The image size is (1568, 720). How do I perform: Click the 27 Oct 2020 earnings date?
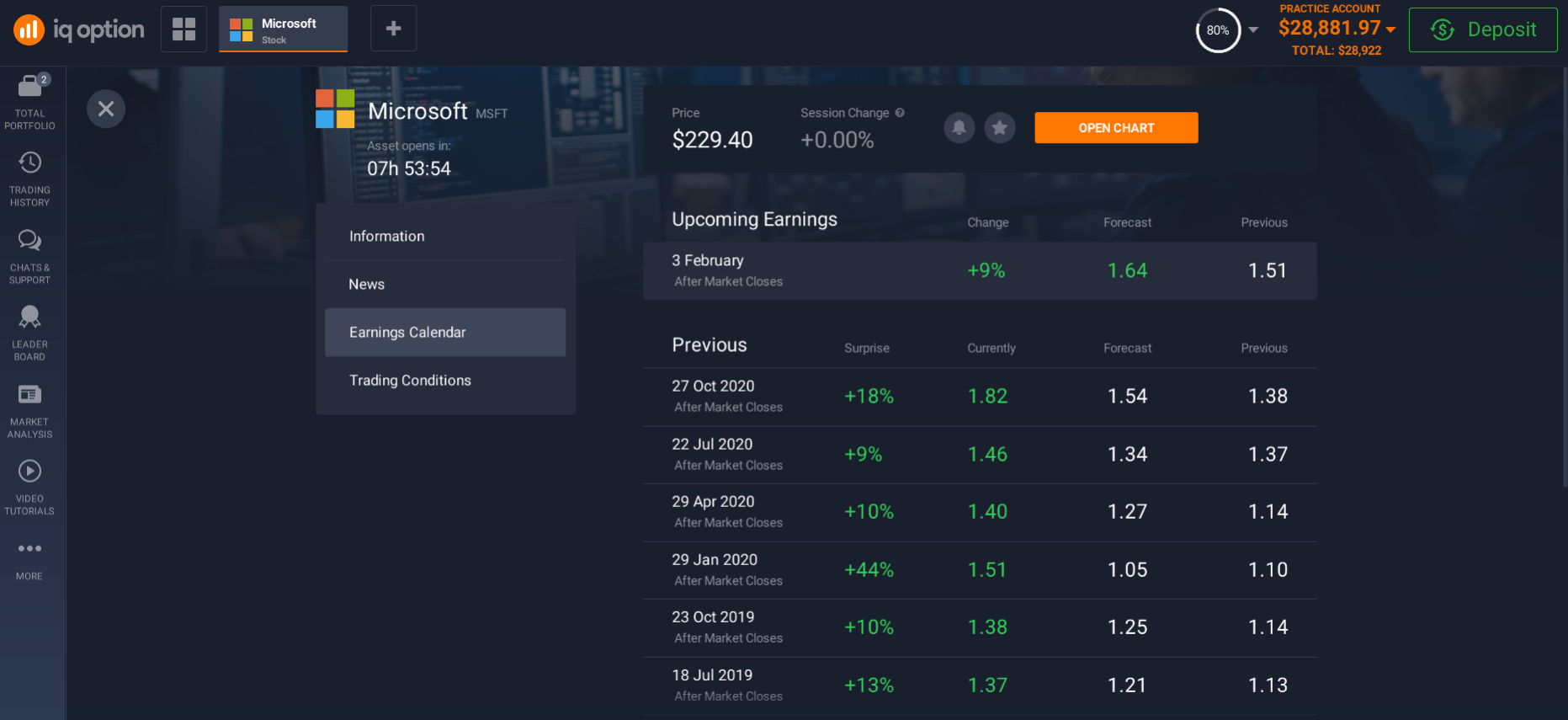[713, 386]
